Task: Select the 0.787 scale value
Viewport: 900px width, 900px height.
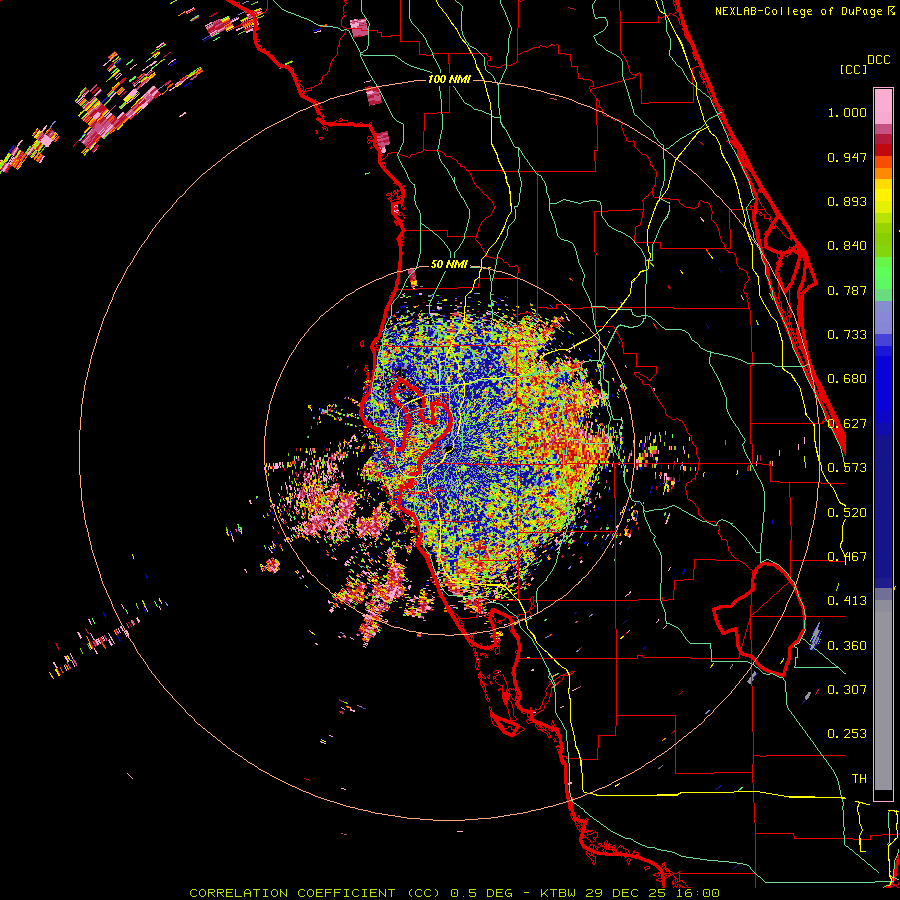Action: (x=847, y=290)
